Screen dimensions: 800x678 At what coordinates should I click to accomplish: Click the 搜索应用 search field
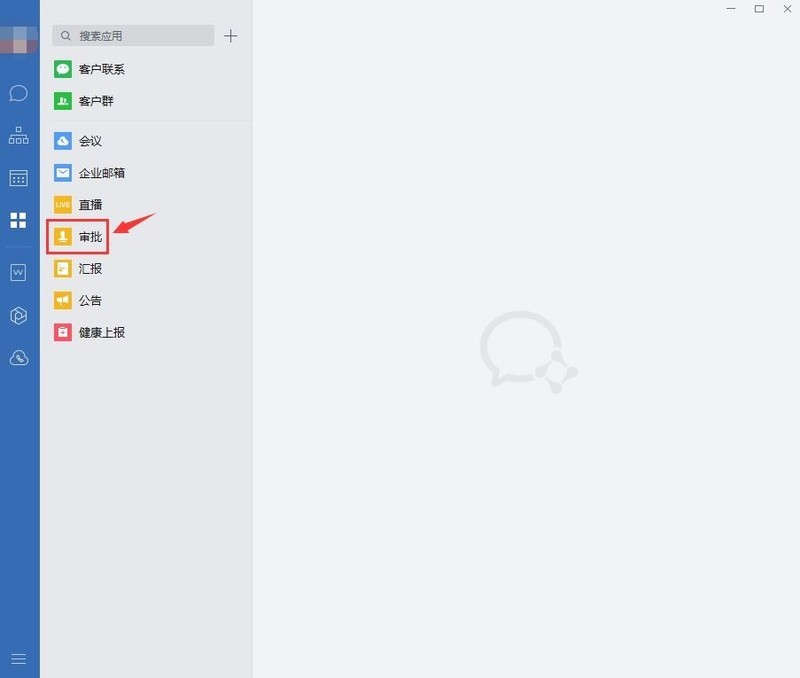coord(133,36)
